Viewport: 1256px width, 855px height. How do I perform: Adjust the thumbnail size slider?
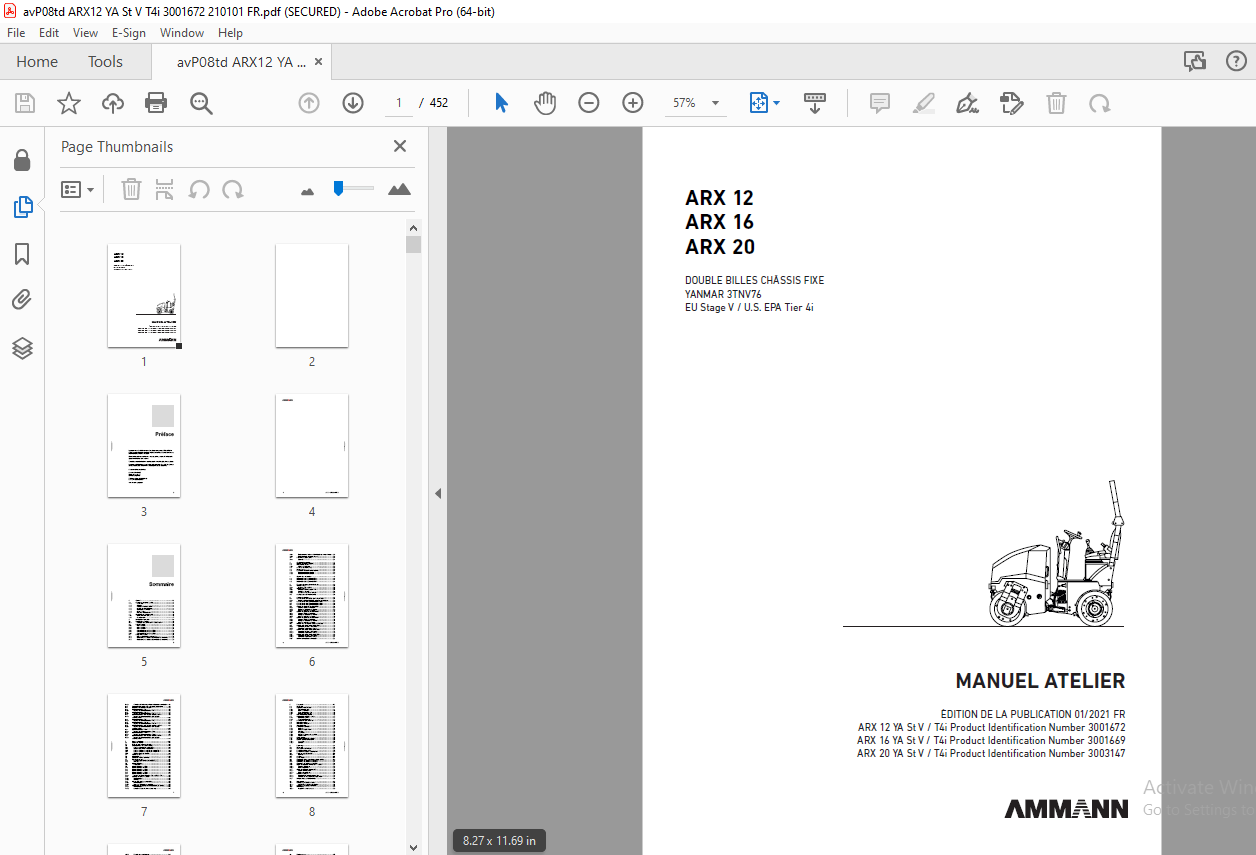coord(339,188)
